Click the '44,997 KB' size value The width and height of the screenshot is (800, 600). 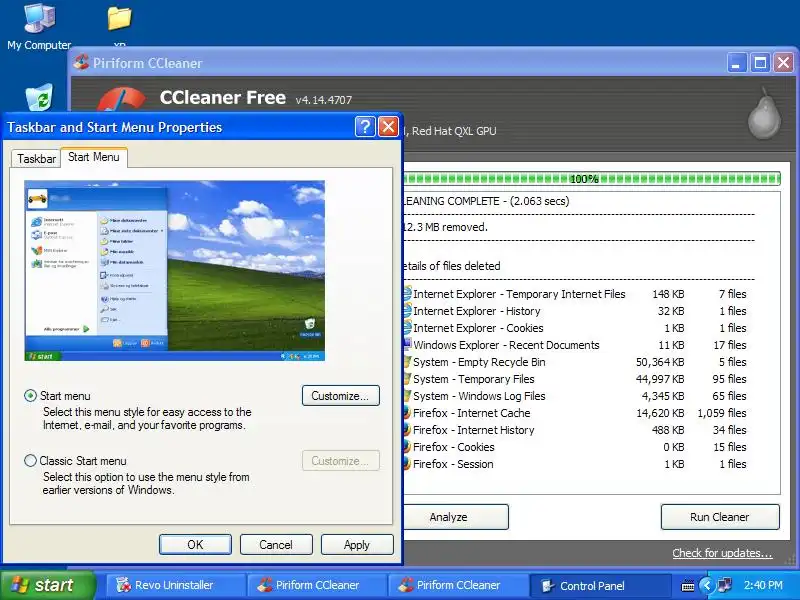[660, 379]
